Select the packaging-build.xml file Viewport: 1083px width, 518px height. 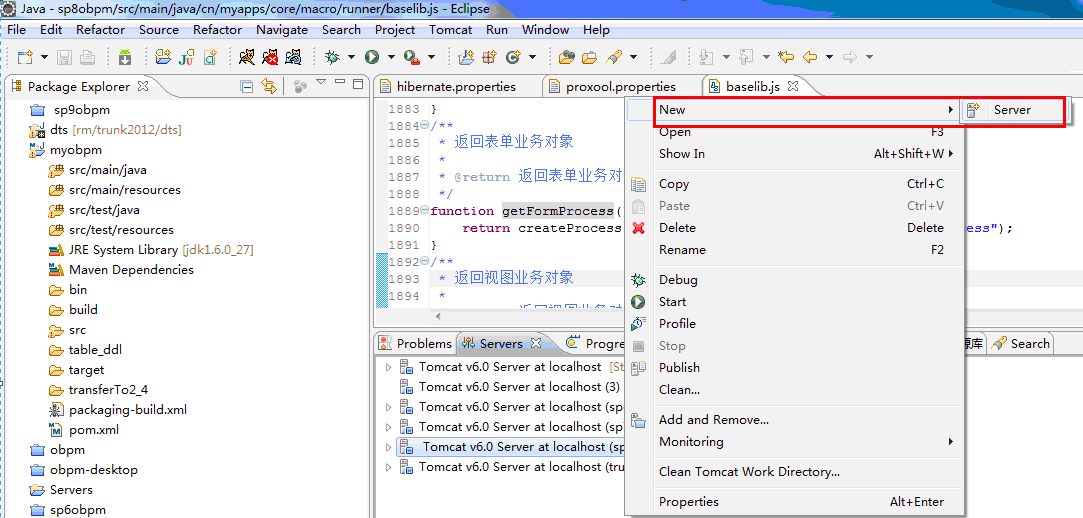(x=118, y=410)
